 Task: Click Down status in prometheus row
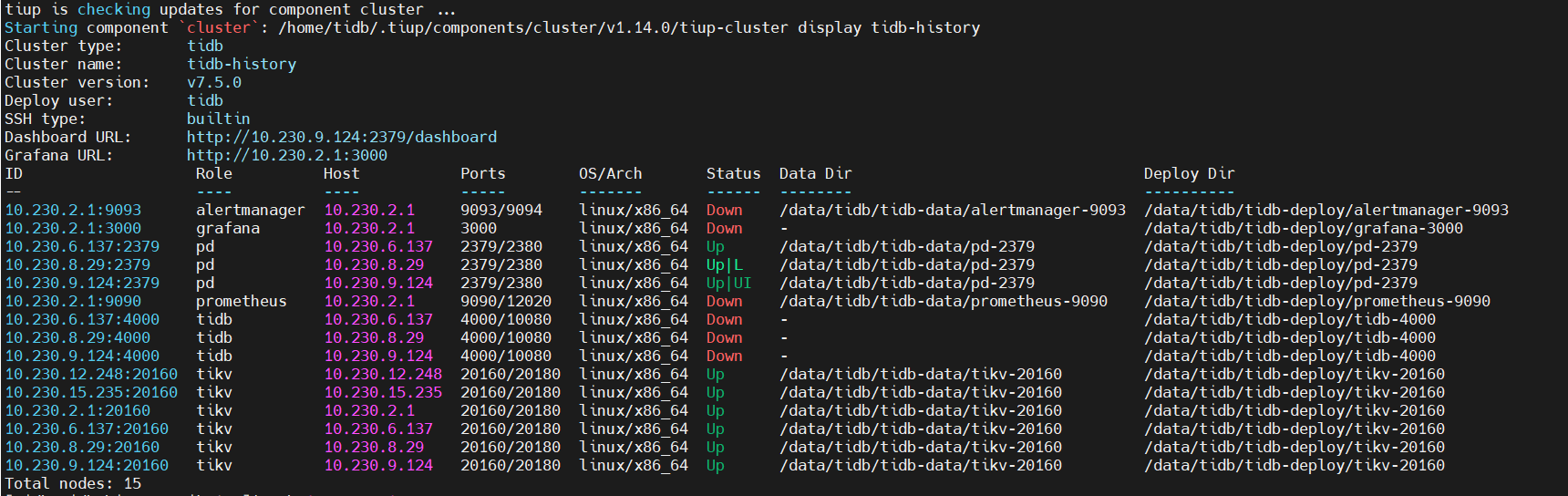725,301
